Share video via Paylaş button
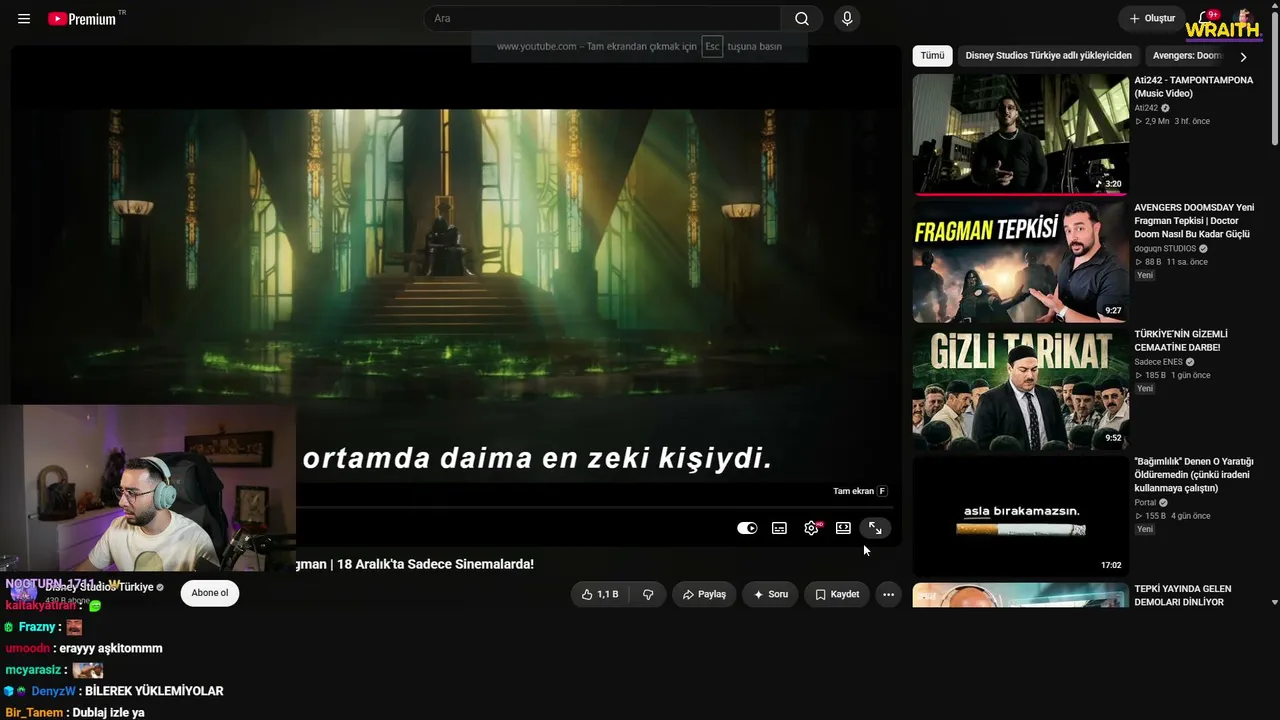1280x720 pixels. pyautogui.click(x=704, y=594)
